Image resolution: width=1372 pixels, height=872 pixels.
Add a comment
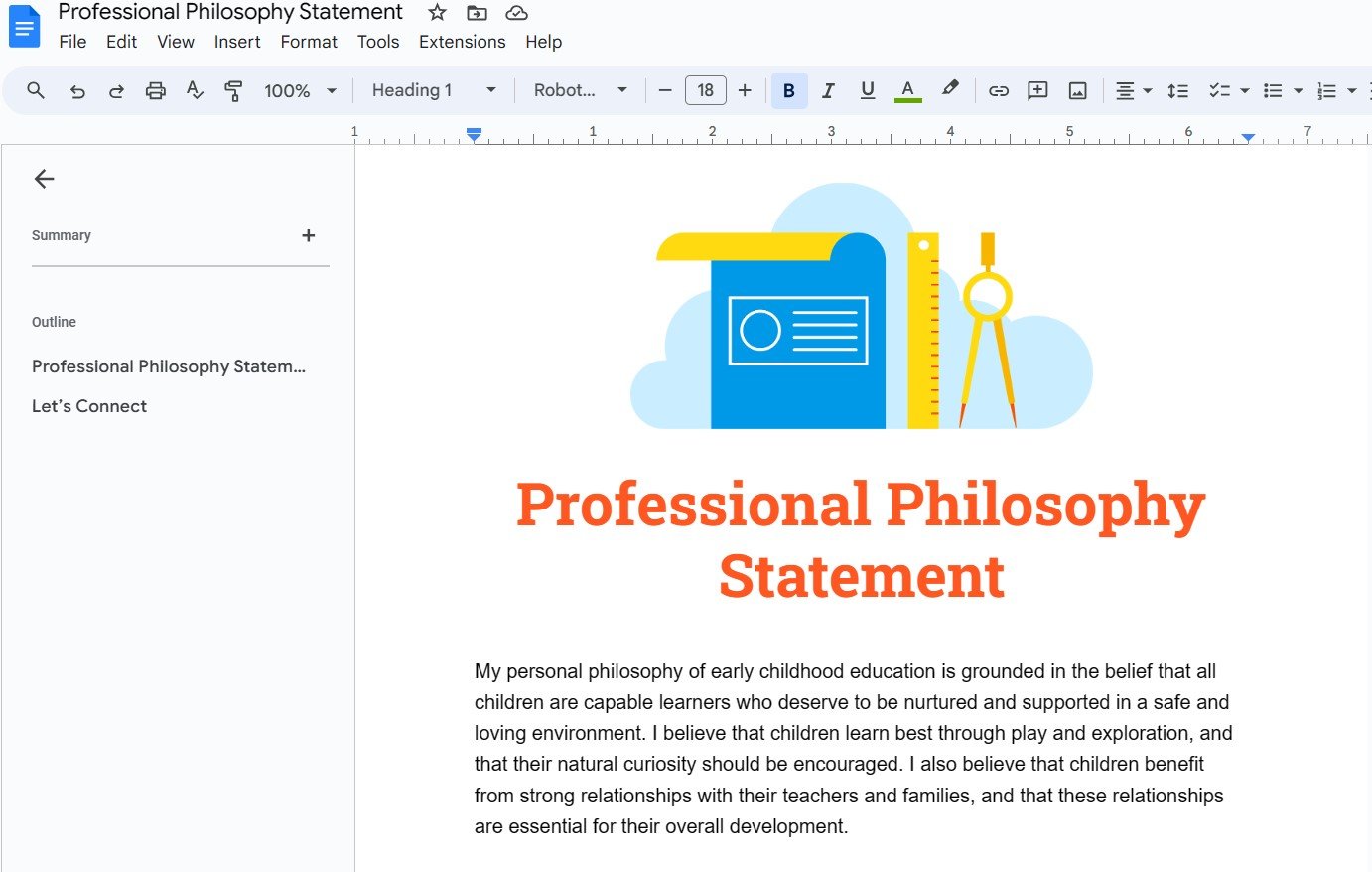coord(1036,90)
